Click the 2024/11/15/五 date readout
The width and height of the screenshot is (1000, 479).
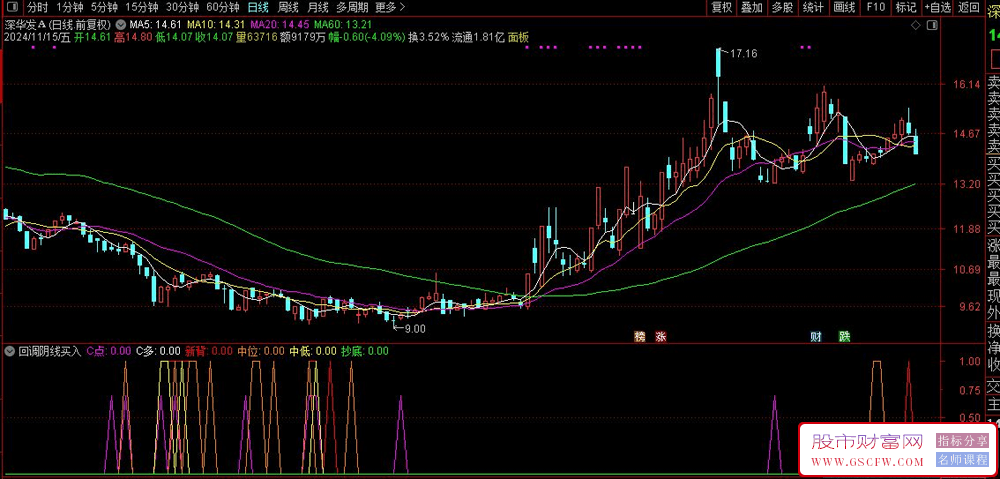coord(37,38)
